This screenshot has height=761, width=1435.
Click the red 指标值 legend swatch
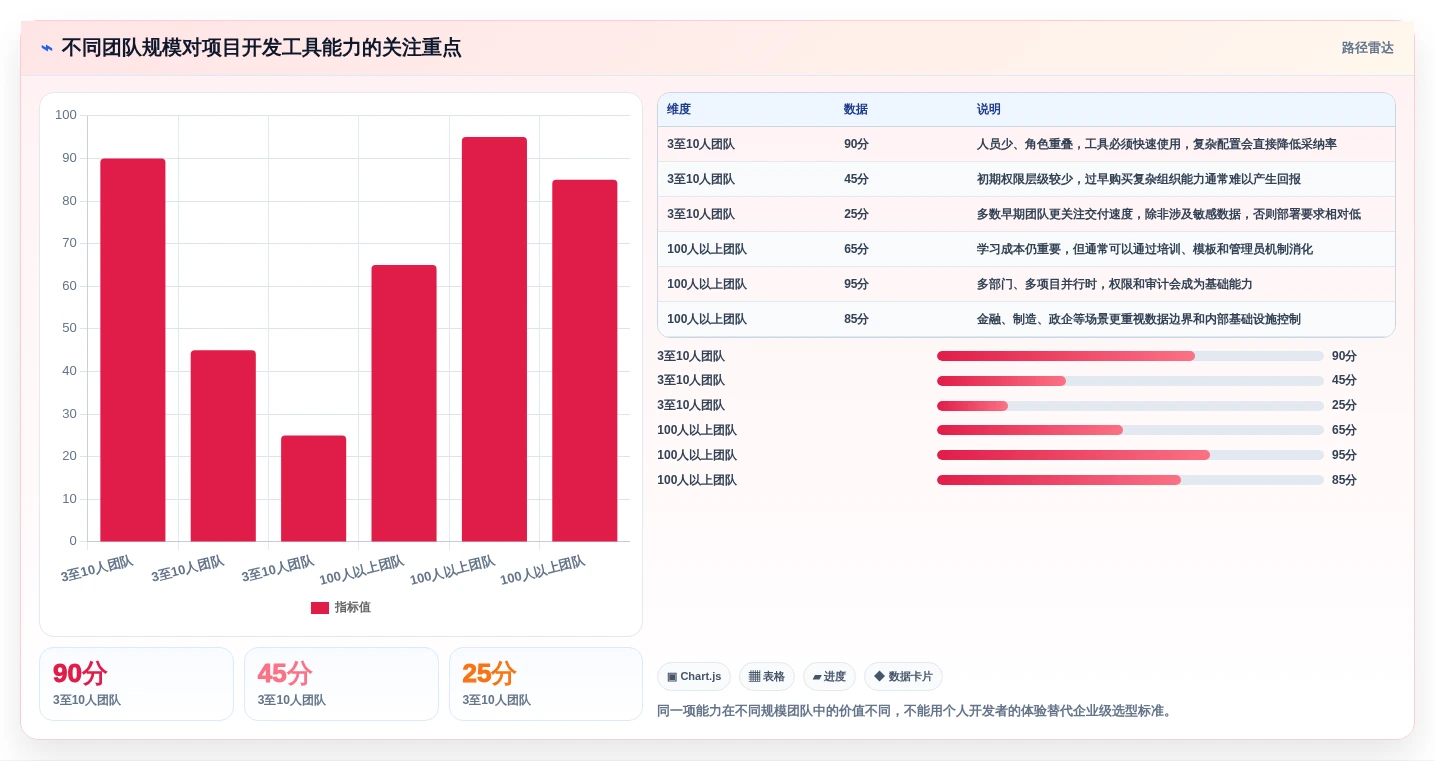pos(320,608)
